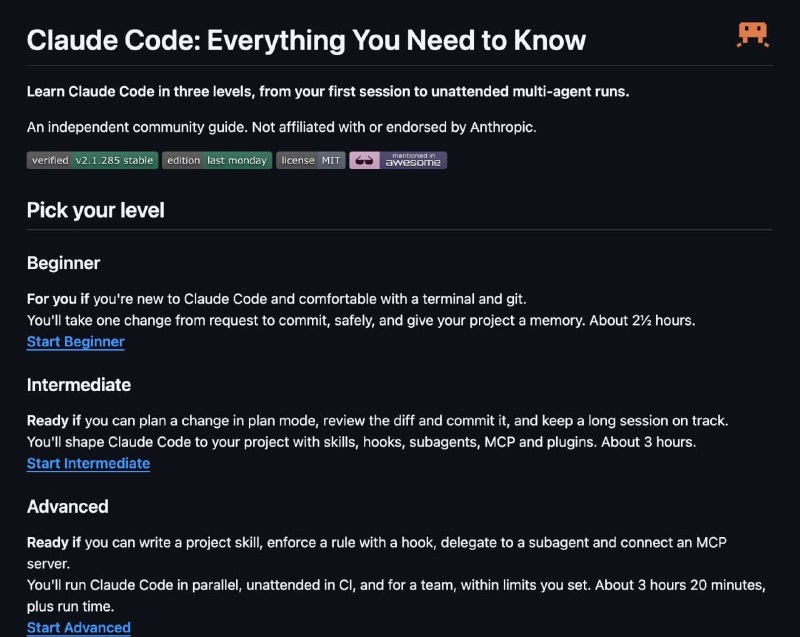Screen dimensions: 800x637
Task: Click the 'Not affiliated with or endorsed by Anthropic' disclaimer
Action: pyautogui.click(x=394, y=127)
